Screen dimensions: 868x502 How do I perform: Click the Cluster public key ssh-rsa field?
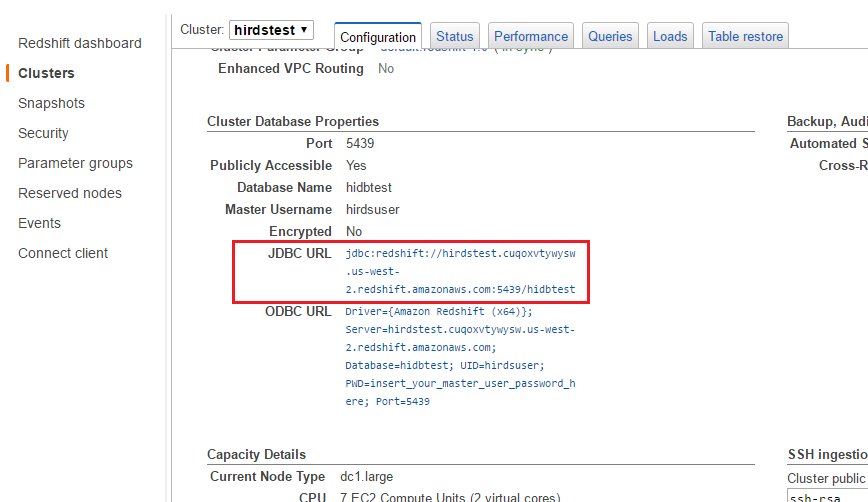(x=828, y=496)
